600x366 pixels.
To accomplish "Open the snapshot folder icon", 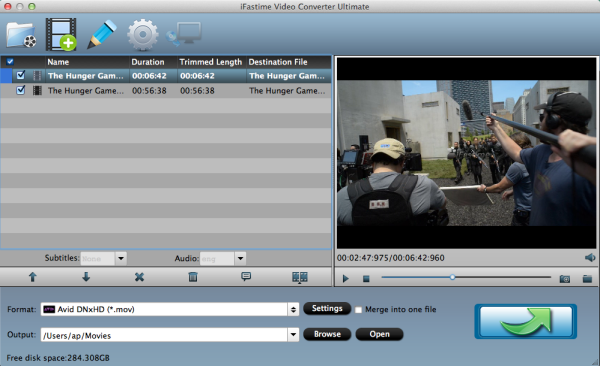I will pos(587,279).
